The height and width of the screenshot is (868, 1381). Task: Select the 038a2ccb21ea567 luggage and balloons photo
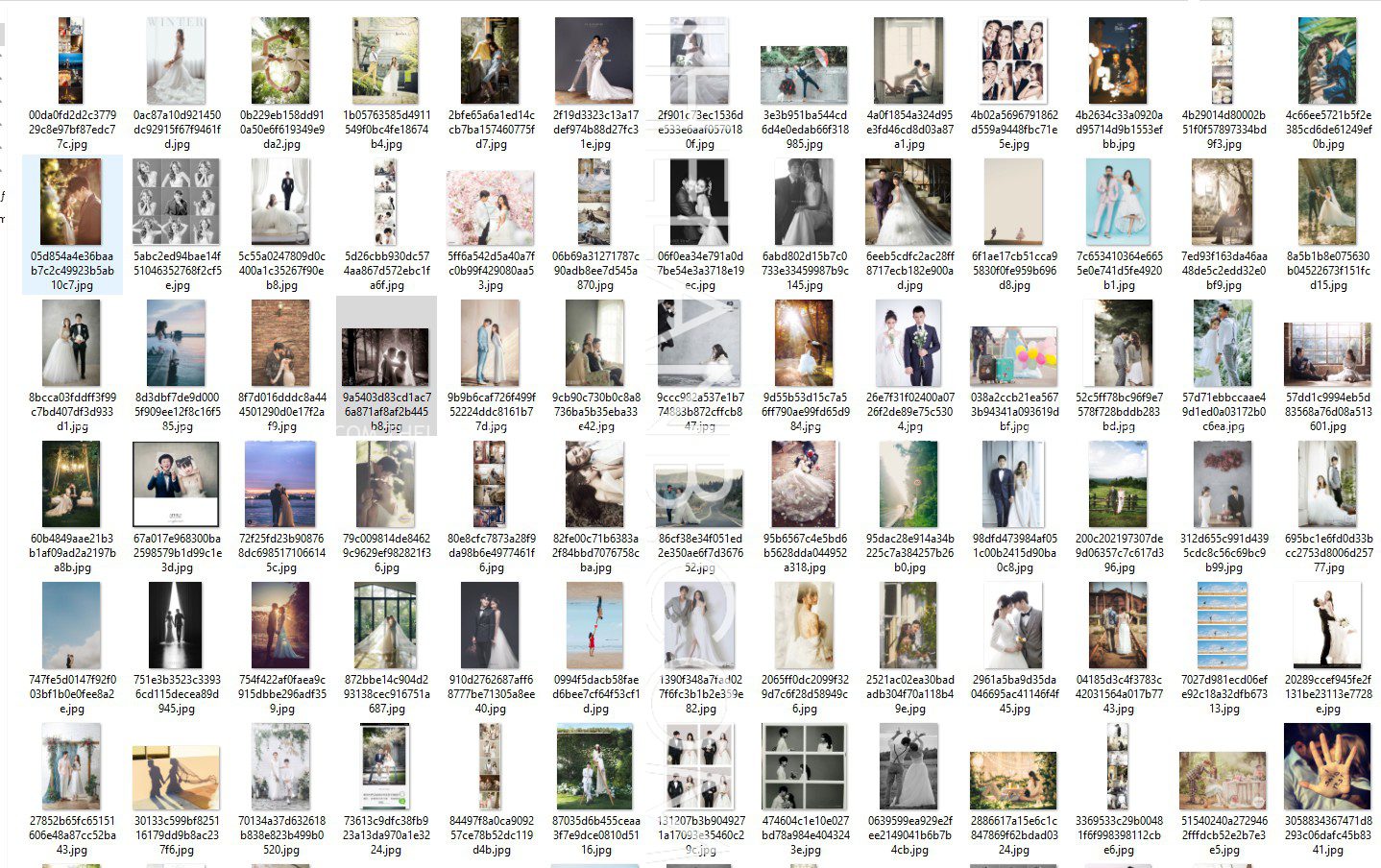pos(1014,355)
